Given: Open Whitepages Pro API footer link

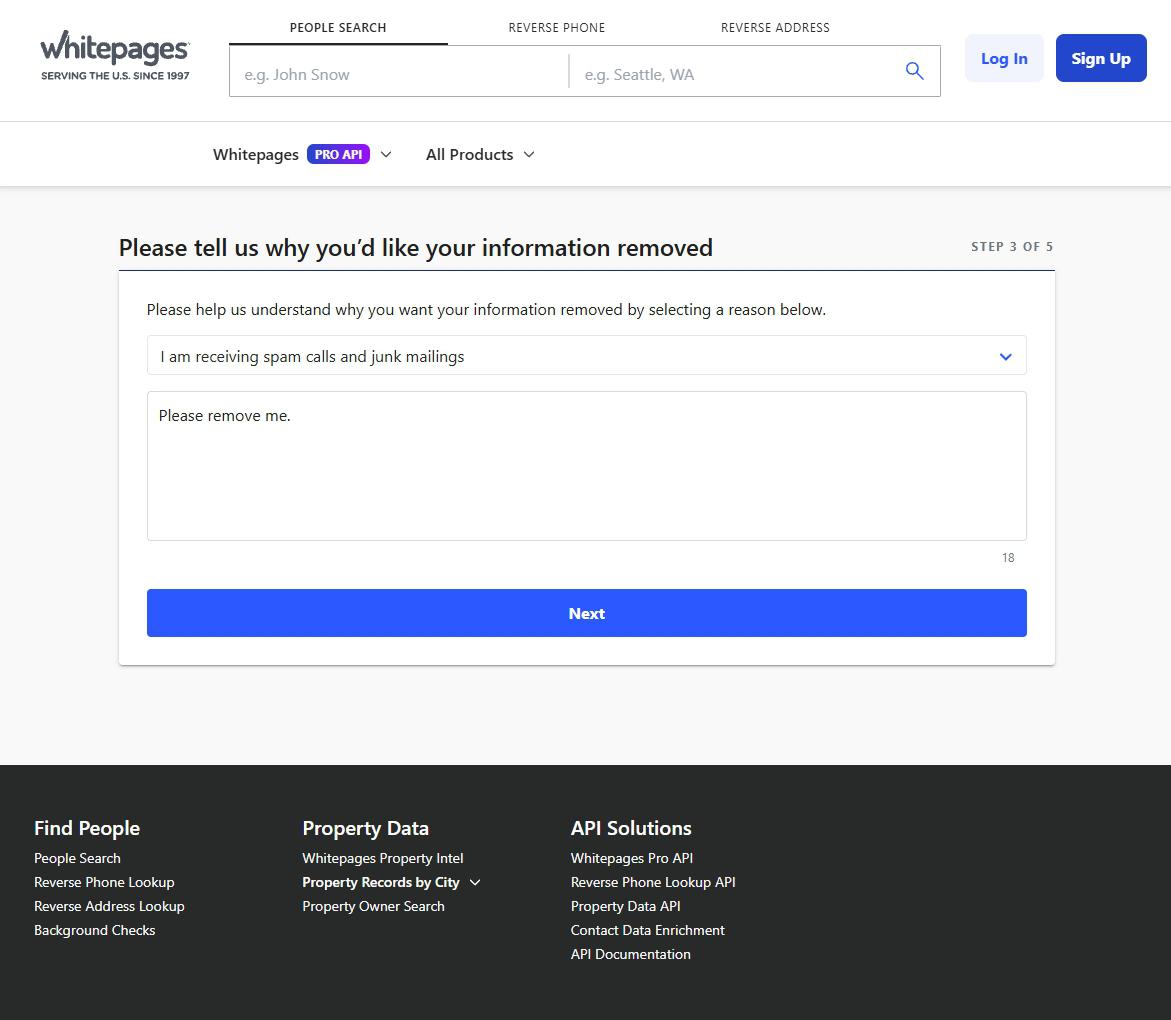Looking at the screenshot, I should pyautogui.click(x=631, y=858).
